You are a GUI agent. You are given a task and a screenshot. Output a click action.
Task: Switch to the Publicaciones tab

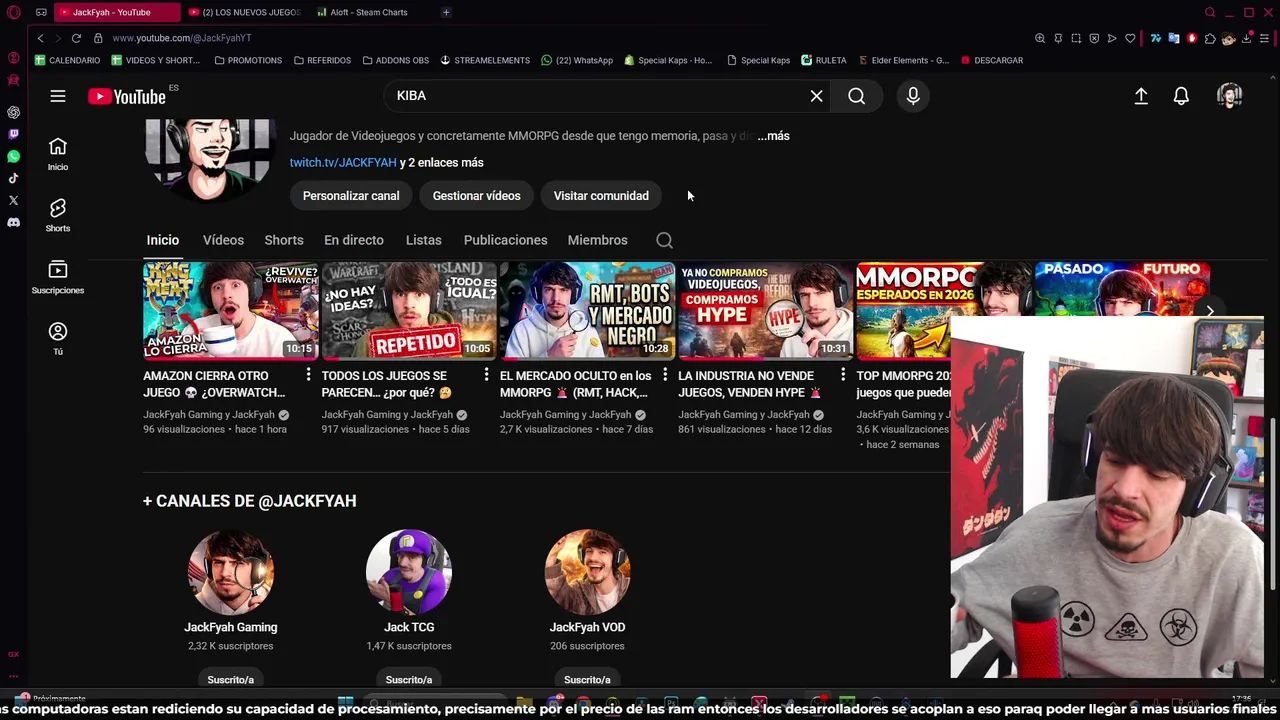coord(505,240)
